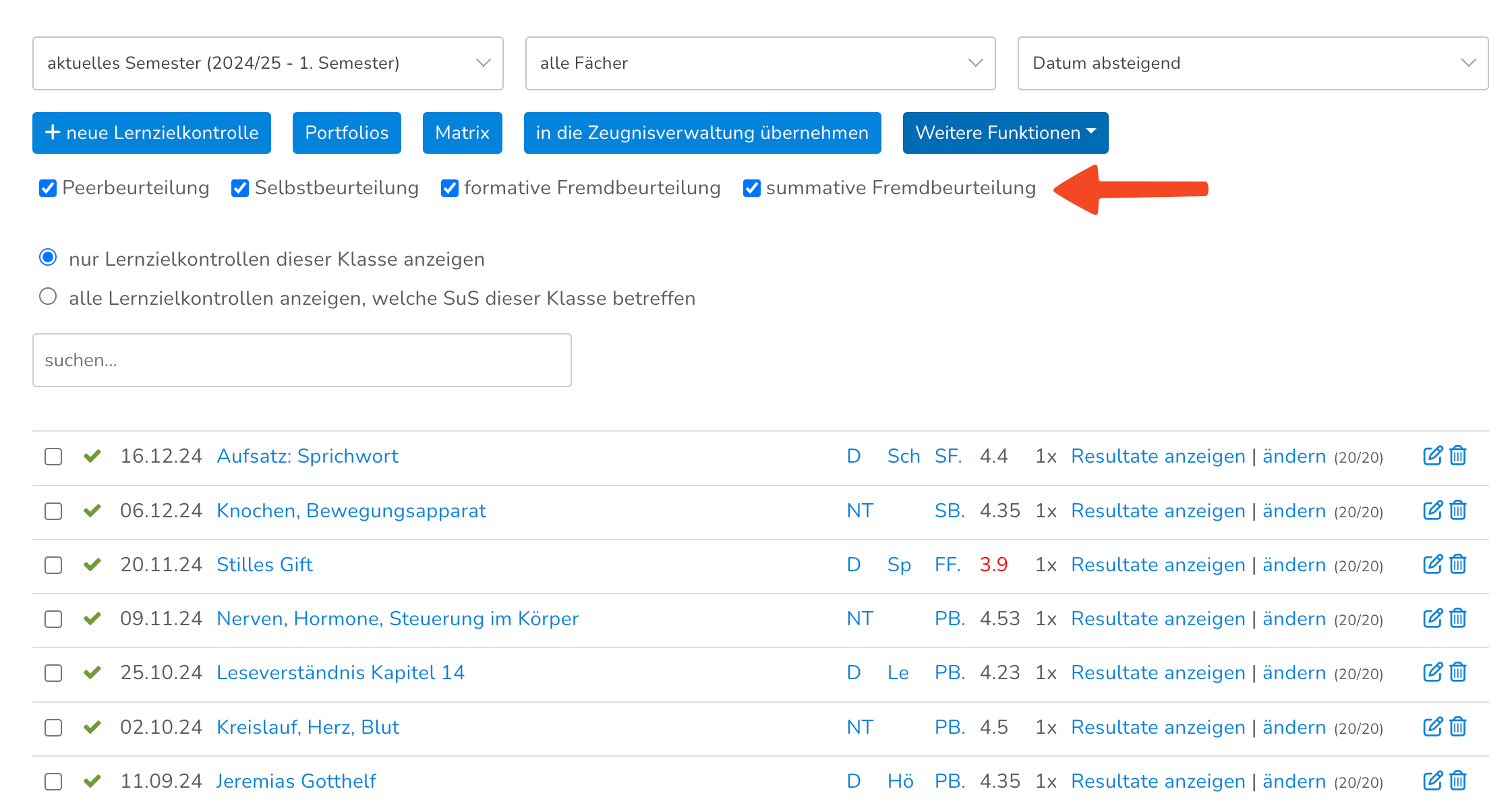
Task: Edit Kreislauf, Herz, Blut using pencil icon
Action: click(1432, 727)
